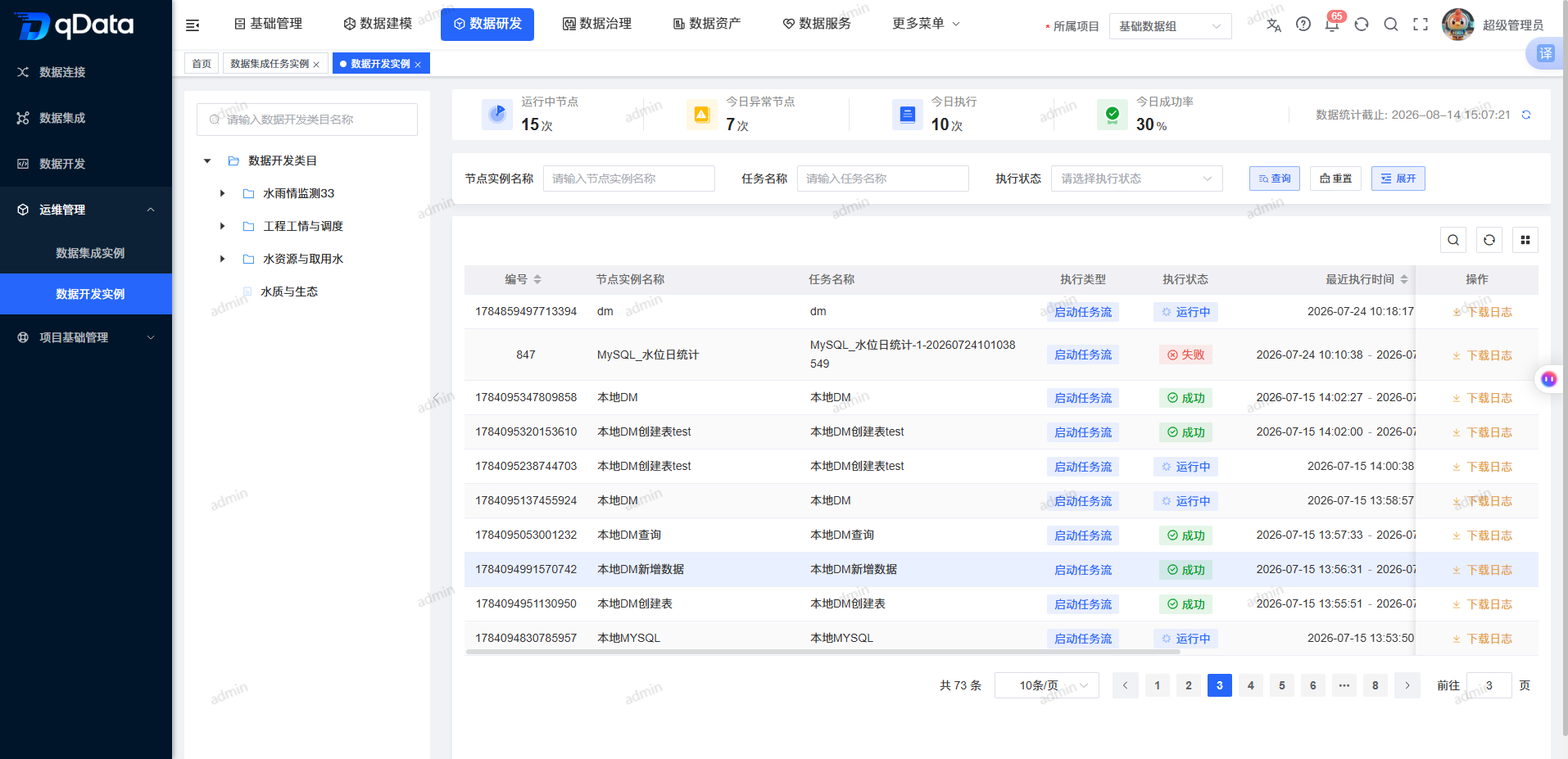1568x759 pixels.
Task: Open the header search magnifier icon
Action: pos(1391,25)
